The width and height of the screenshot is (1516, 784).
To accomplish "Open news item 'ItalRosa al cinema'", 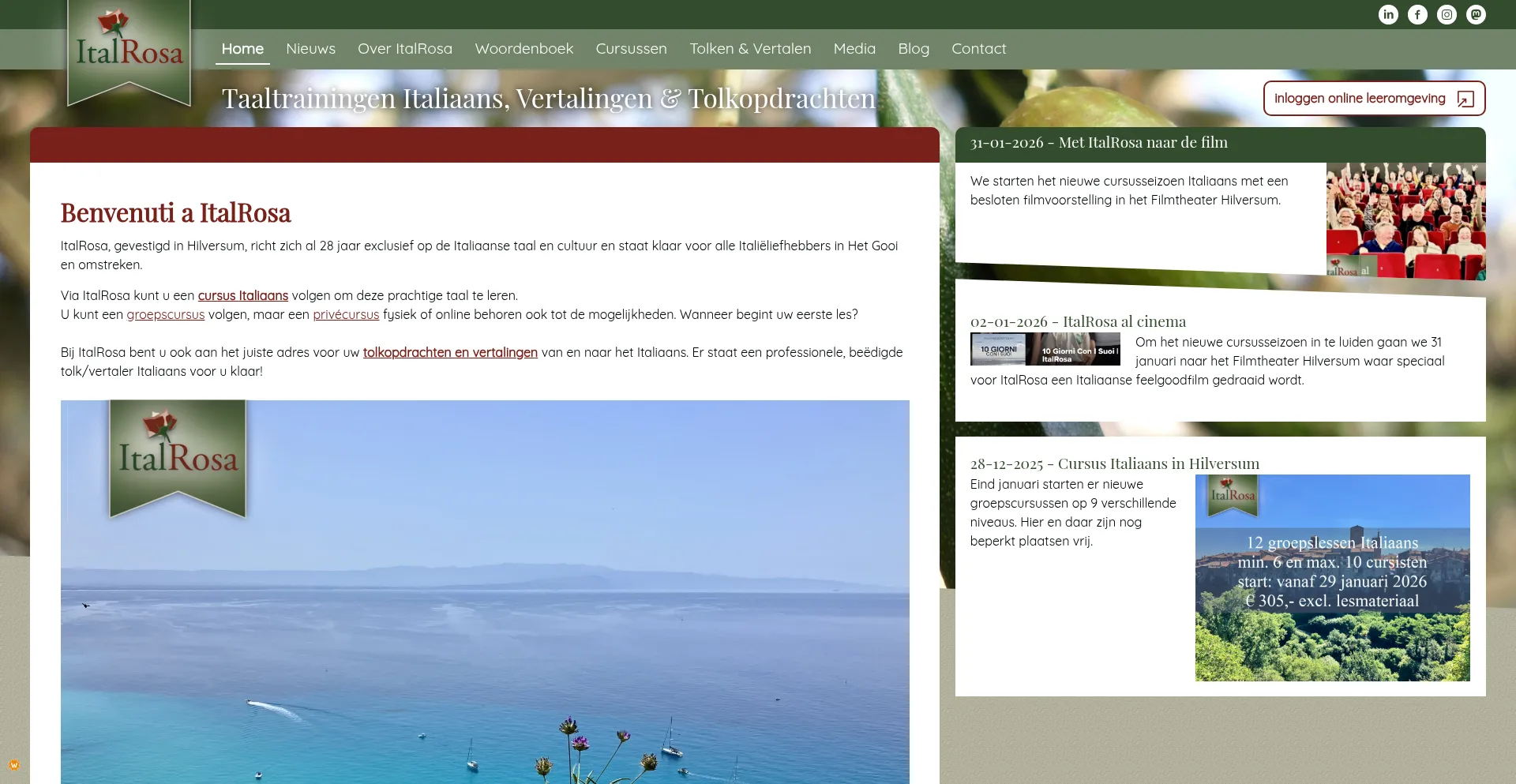I will [1078, 321].
